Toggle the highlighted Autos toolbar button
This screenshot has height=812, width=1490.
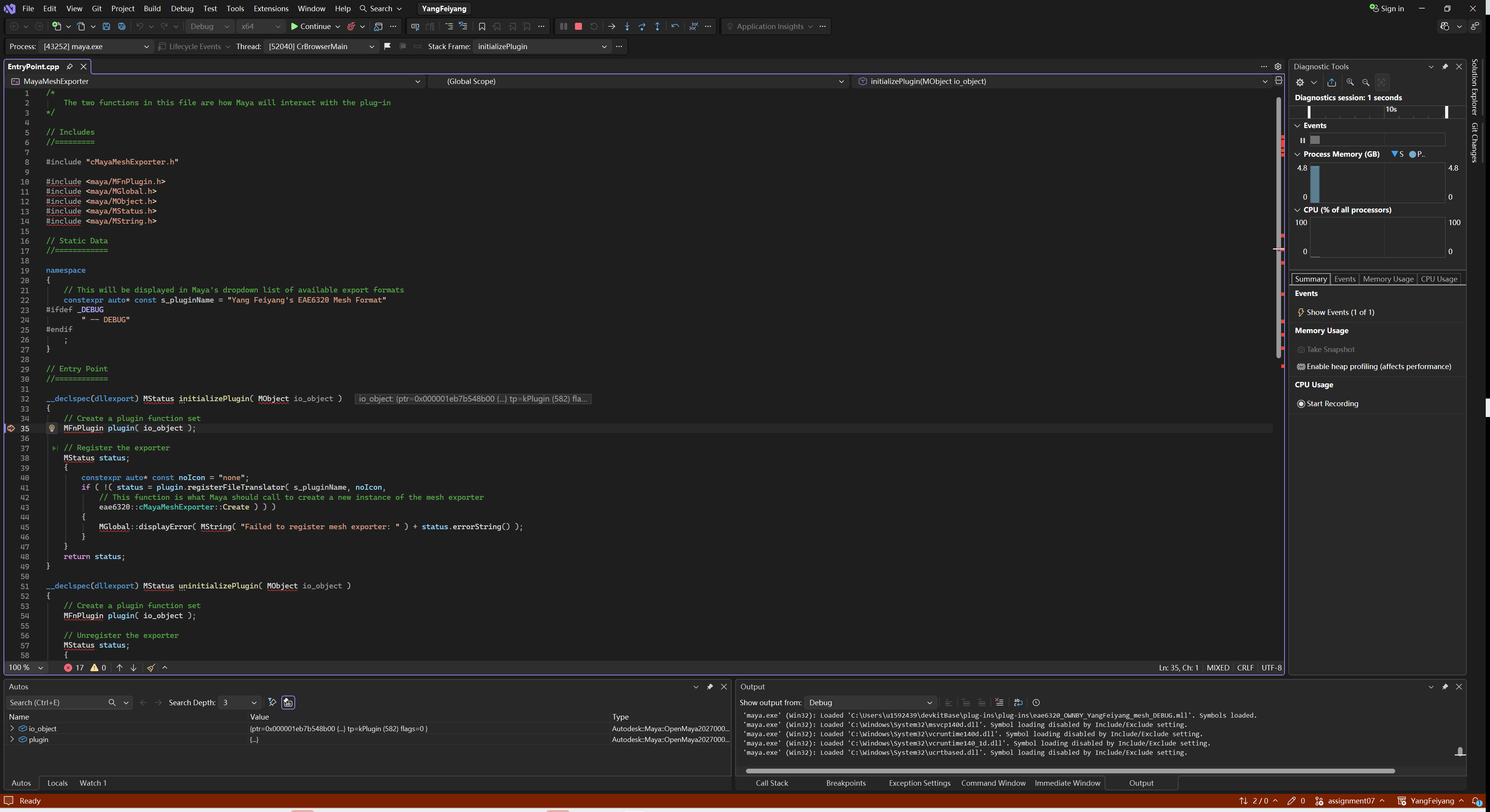pos(288,702)
